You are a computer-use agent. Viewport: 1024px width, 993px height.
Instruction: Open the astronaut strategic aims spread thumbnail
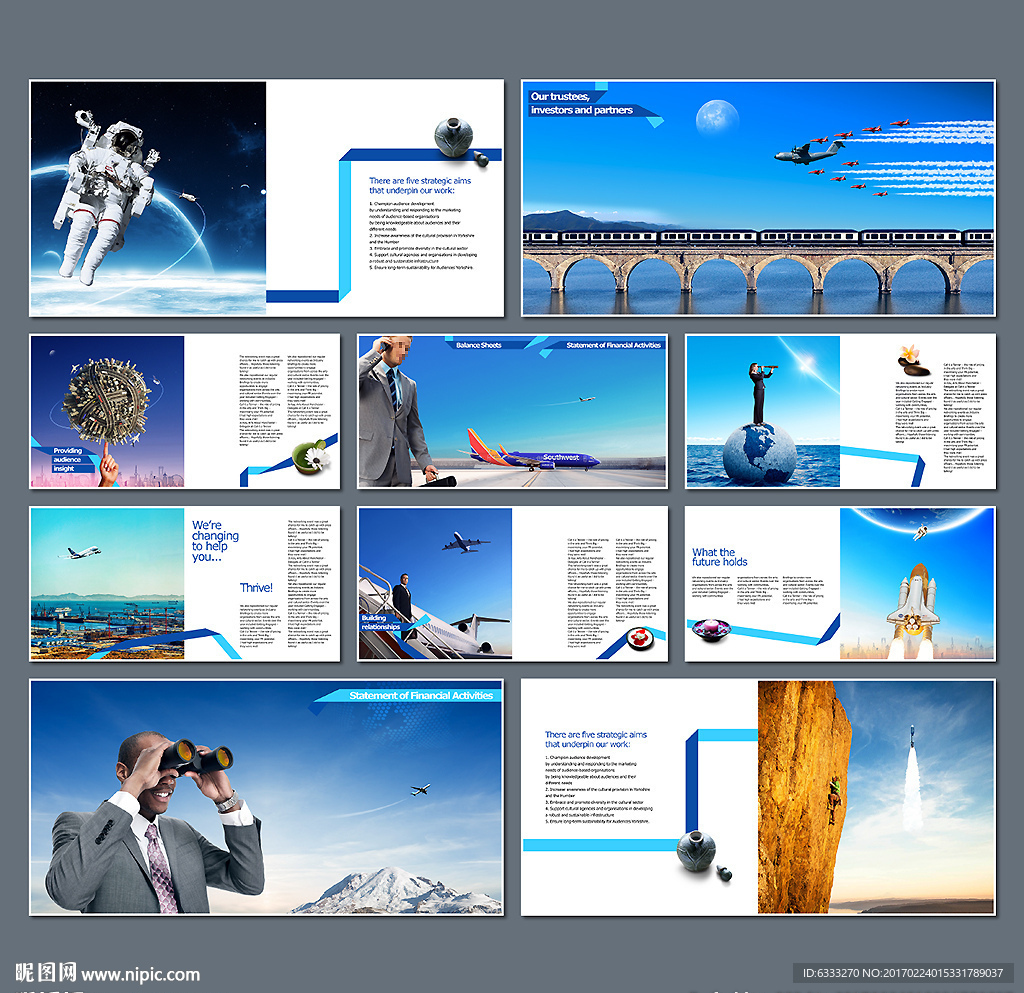(x=266, y=198)
